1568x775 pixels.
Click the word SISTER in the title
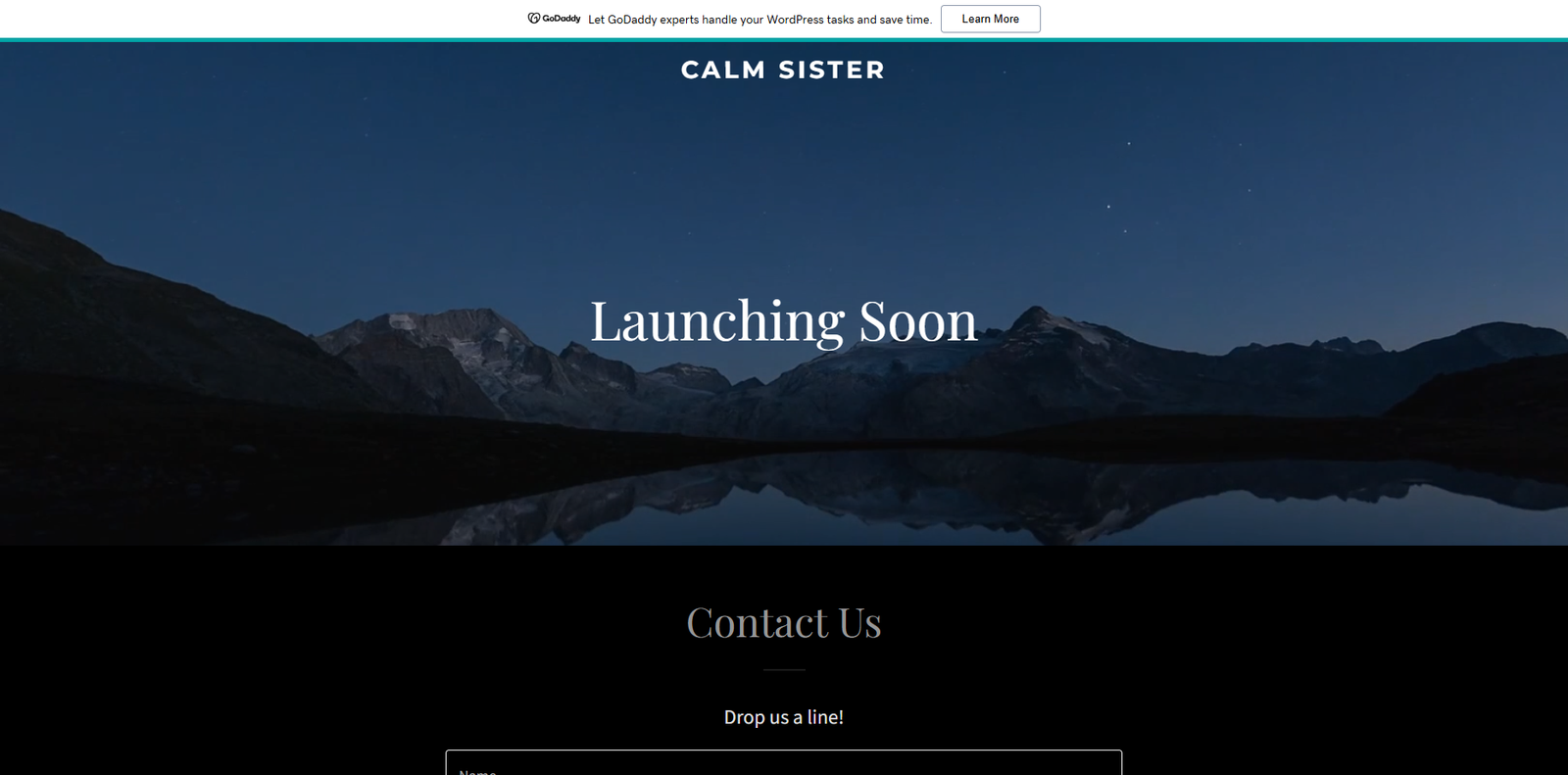pos(831,70)
